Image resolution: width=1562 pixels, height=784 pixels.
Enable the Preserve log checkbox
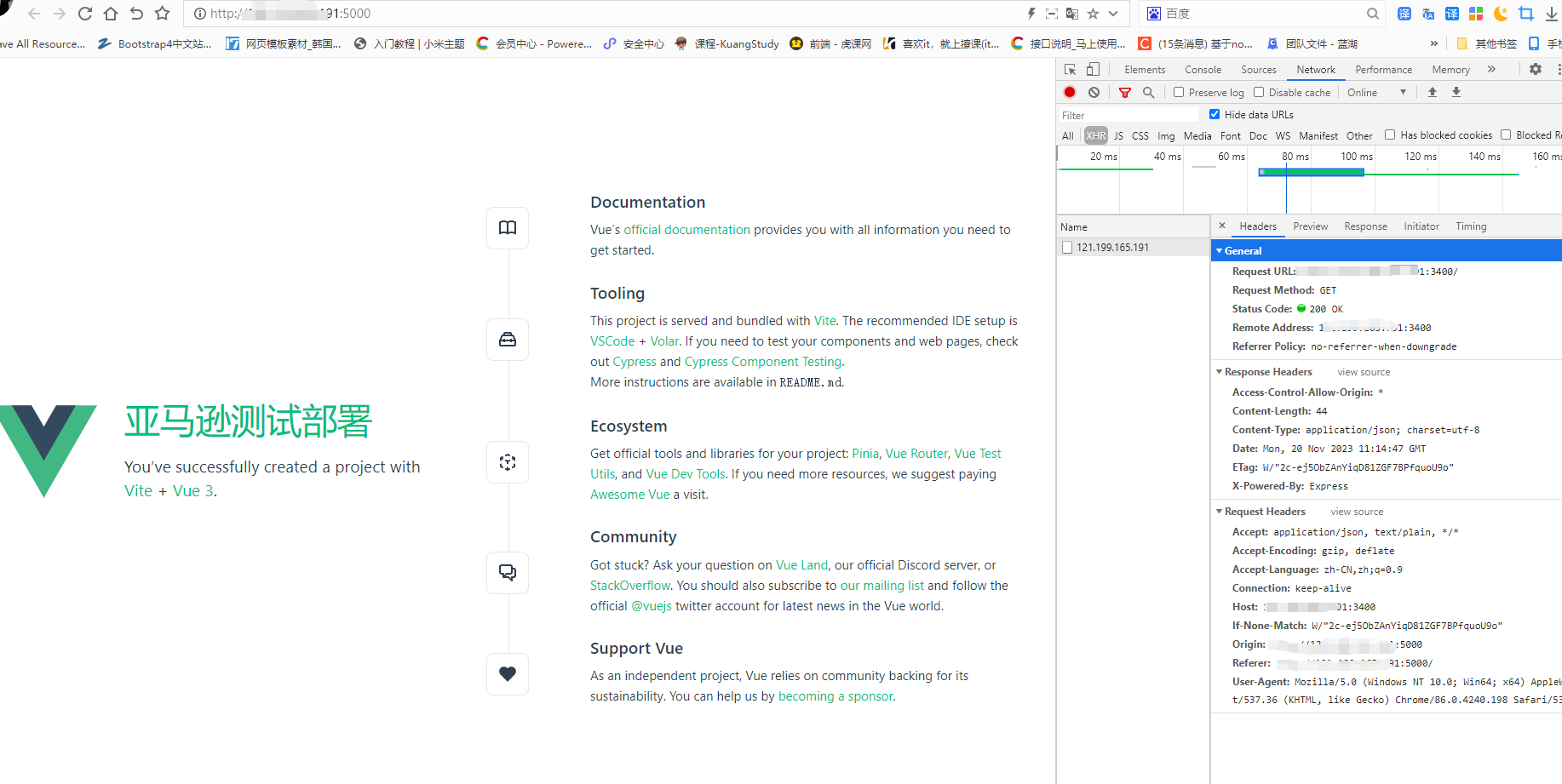(x=1179, y=92)
